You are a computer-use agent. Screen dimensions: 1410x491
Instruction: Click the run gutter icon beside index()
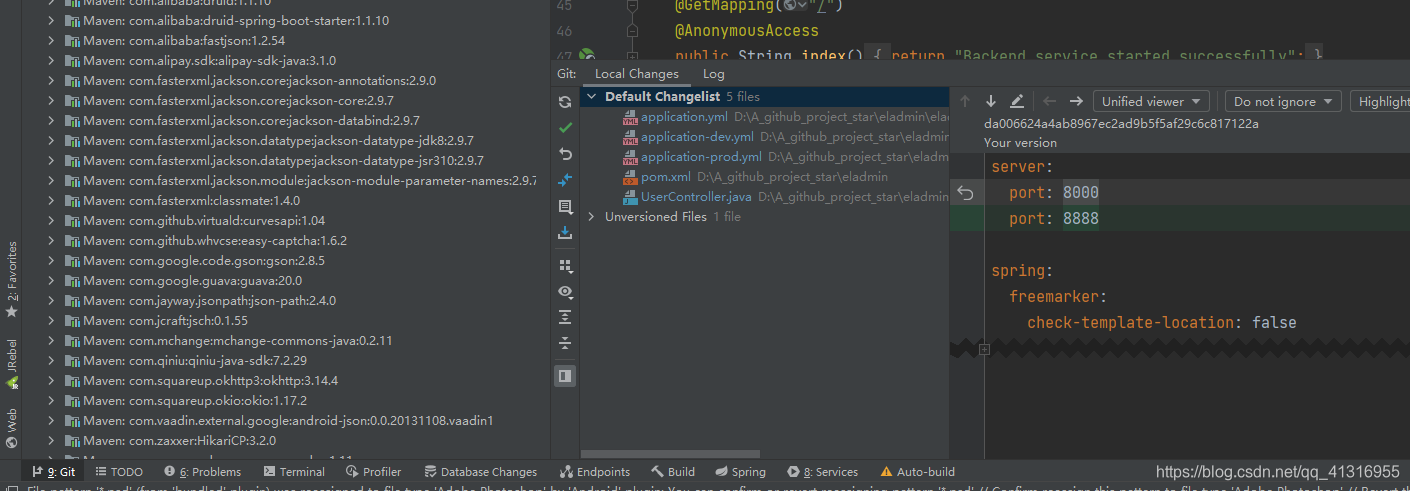588,56
